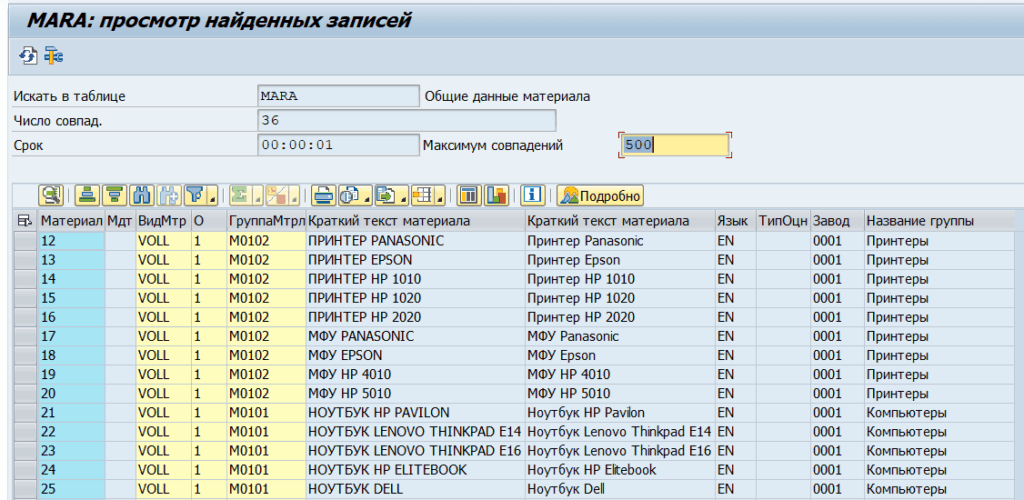Click the Details magnifier icon in table toolbar

(x=50, y=195)
